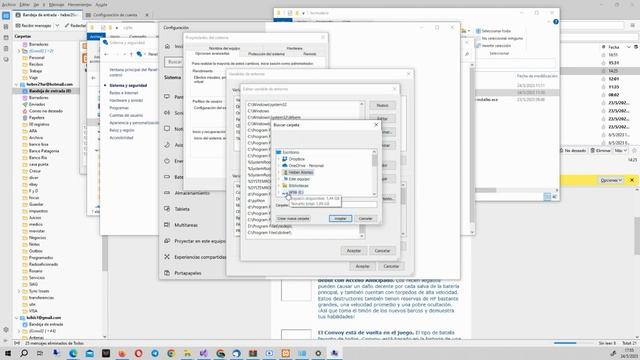The width and height of the screenshot is (640, 360).
Task: Collapse the gmail.com account tree
Action: [16, 318]
